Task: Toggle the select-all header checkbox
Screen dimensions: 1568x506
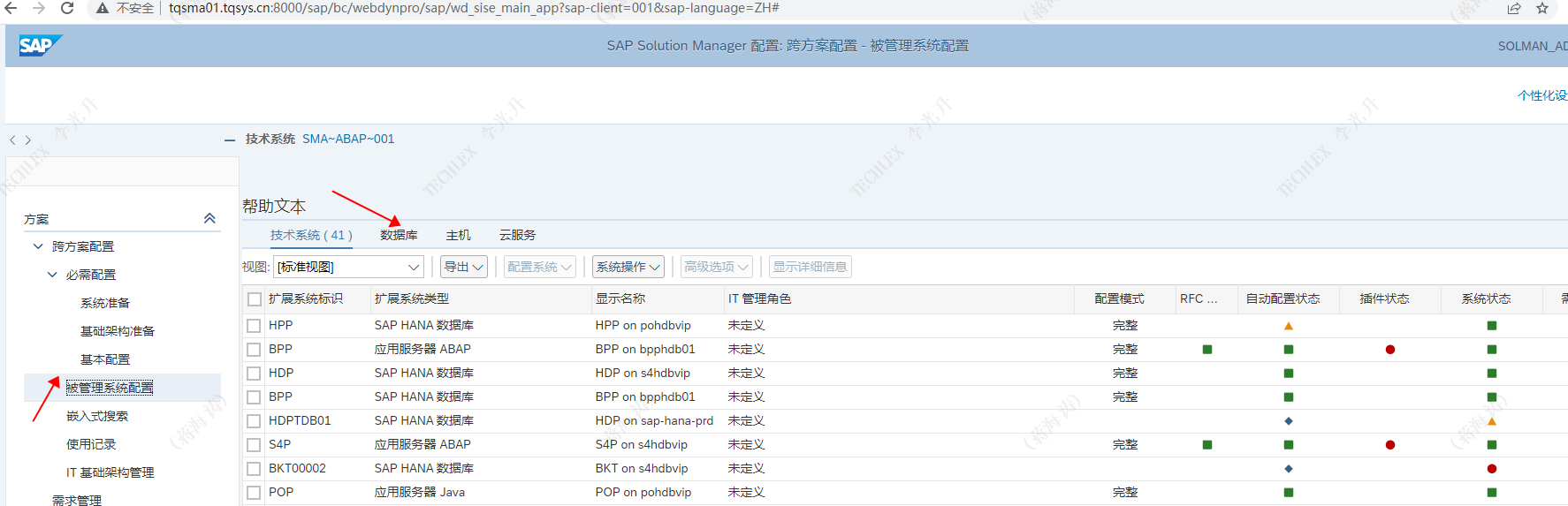Action: (255, 299)
